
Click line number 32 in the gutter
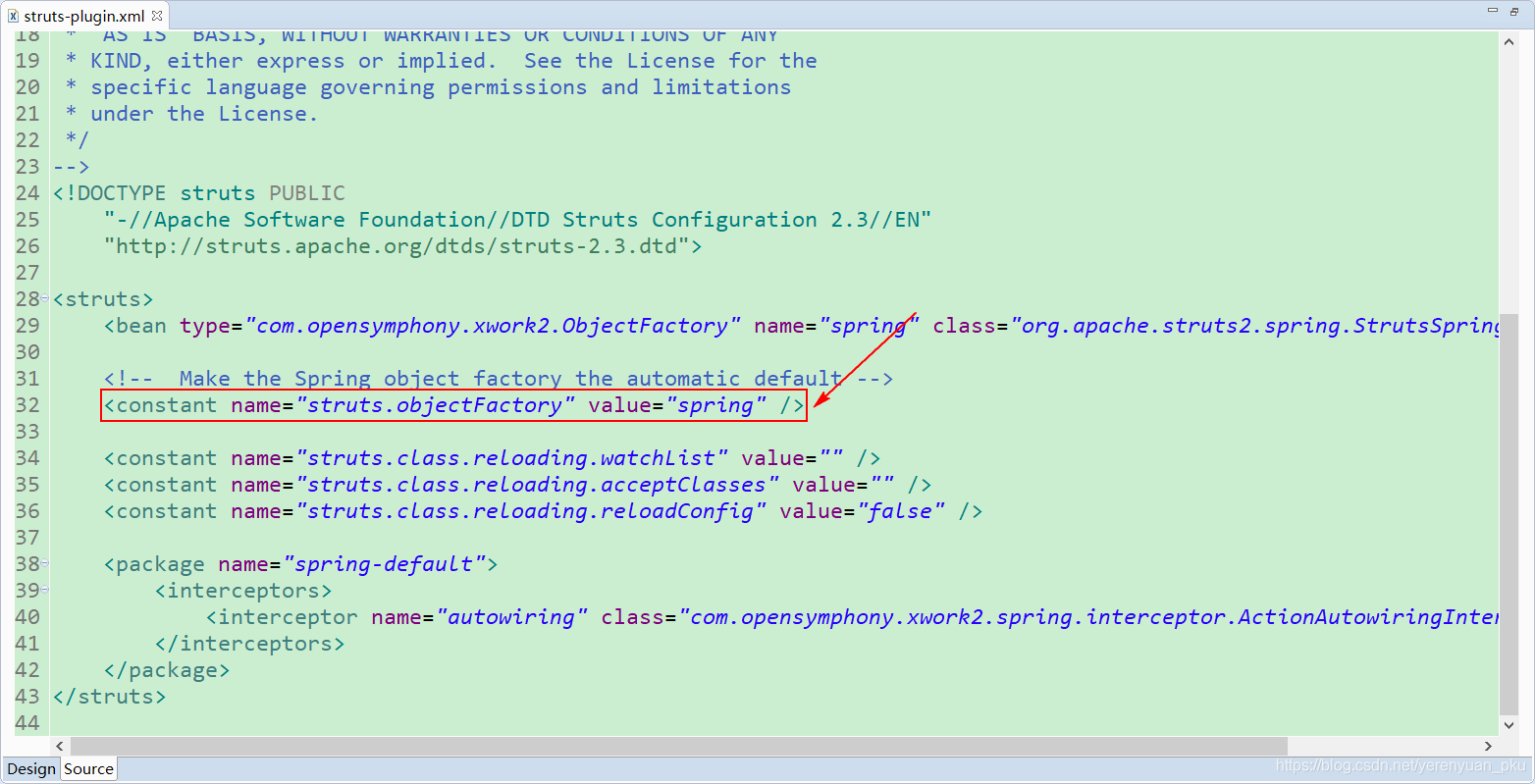tap(27, 405)
